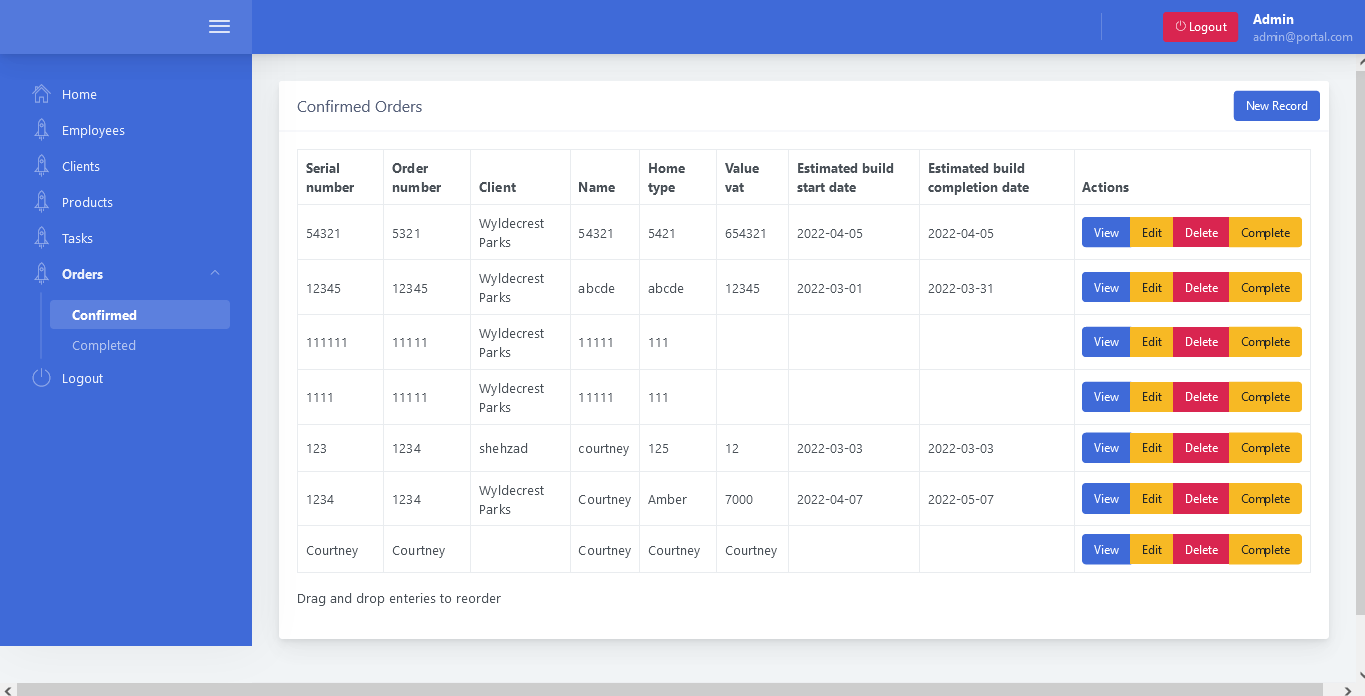Viewport: 1365px width, 696px height.
Task: Click the rocket icon beside Employees
Action: tap(41, 130)
